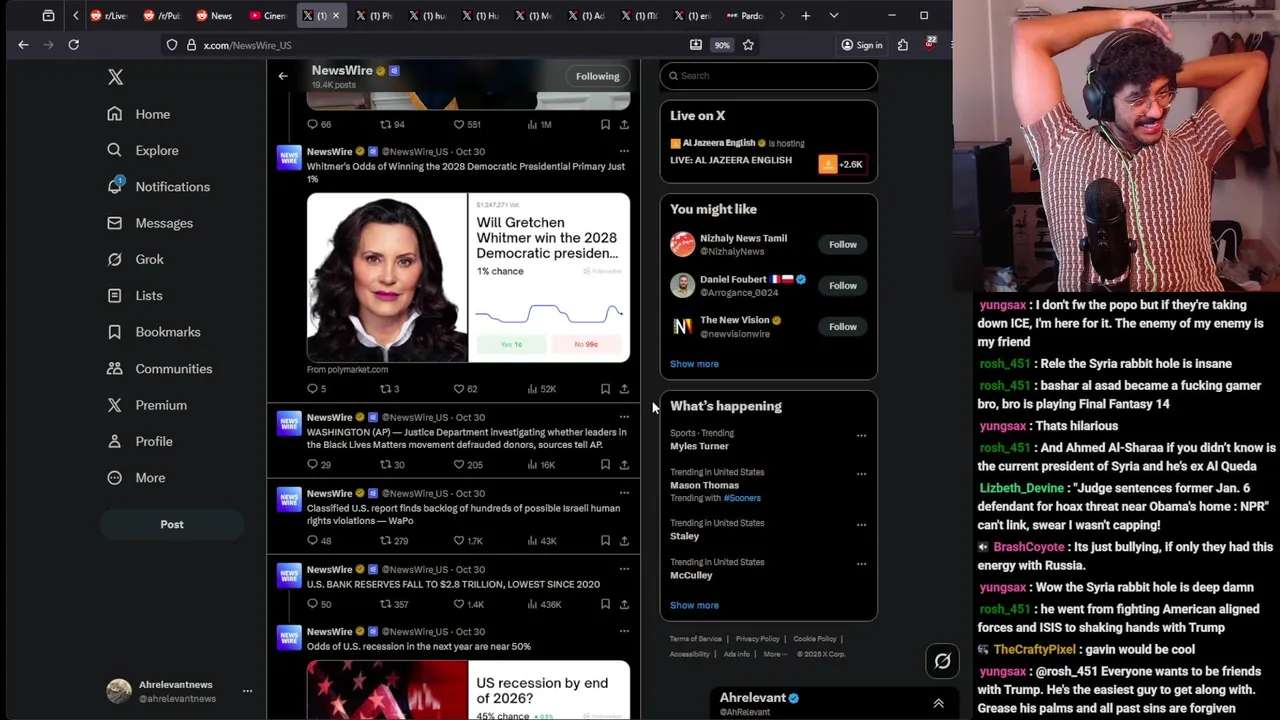Screen dimensions: 1280x720
Task: Click the Bookmarks sidebar icon
Action: (114, 332)
